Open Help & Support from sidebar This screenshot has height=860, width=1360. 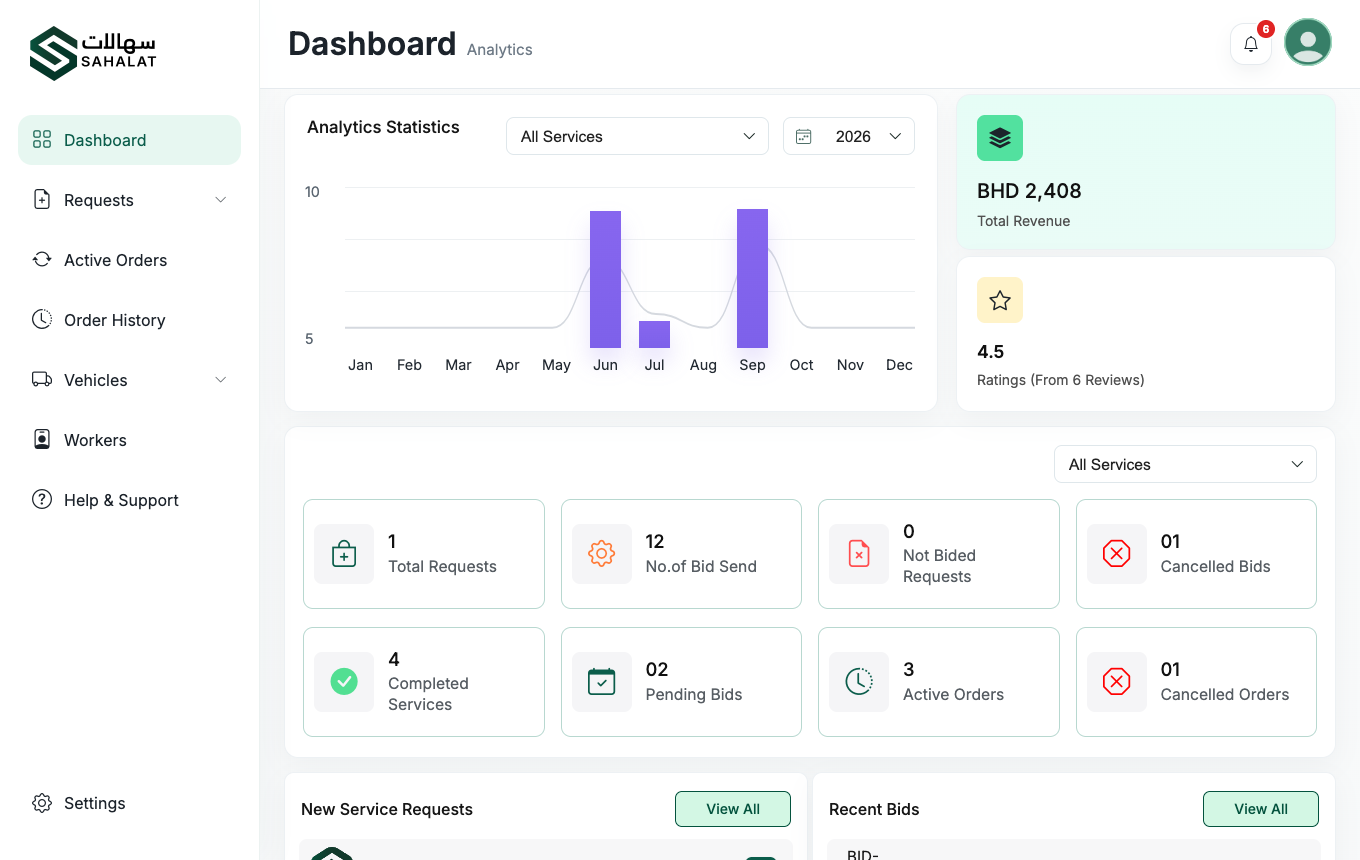129,500
